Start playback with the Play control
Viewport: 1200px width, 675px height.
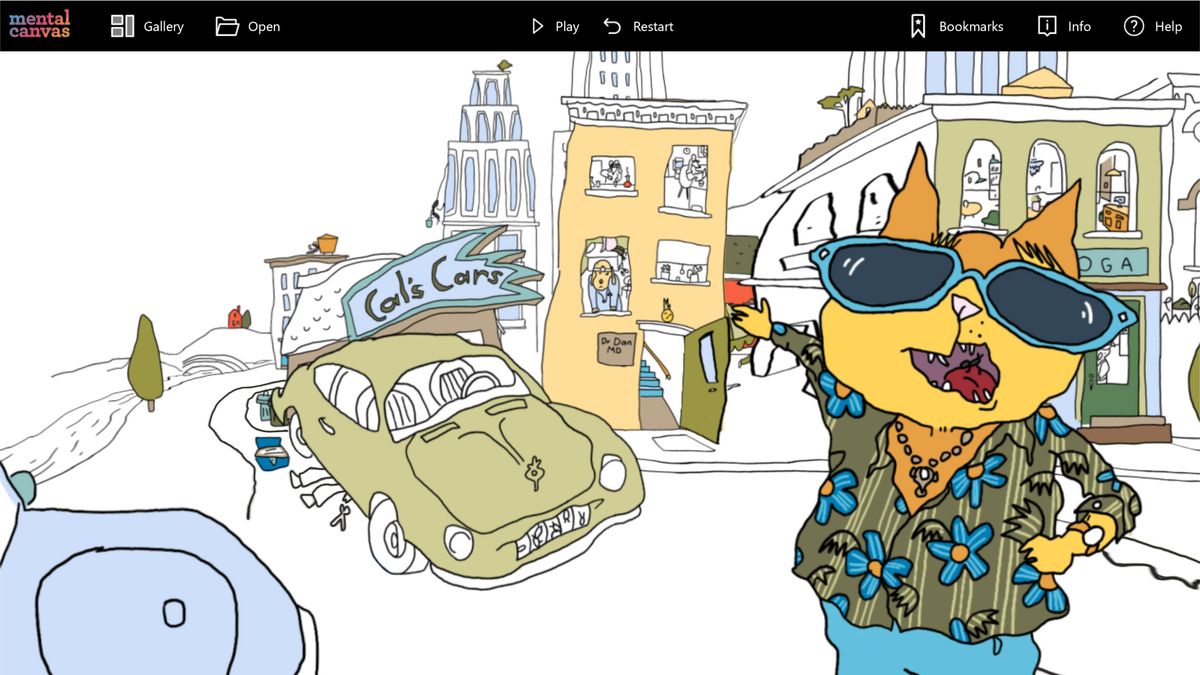(x=553, y=26)
